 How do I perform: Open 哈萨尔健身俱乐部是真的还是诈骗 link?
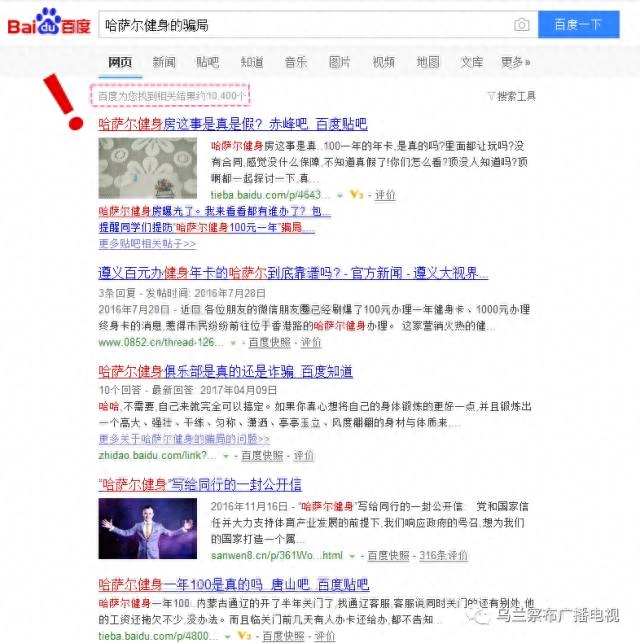coord(225,372)
